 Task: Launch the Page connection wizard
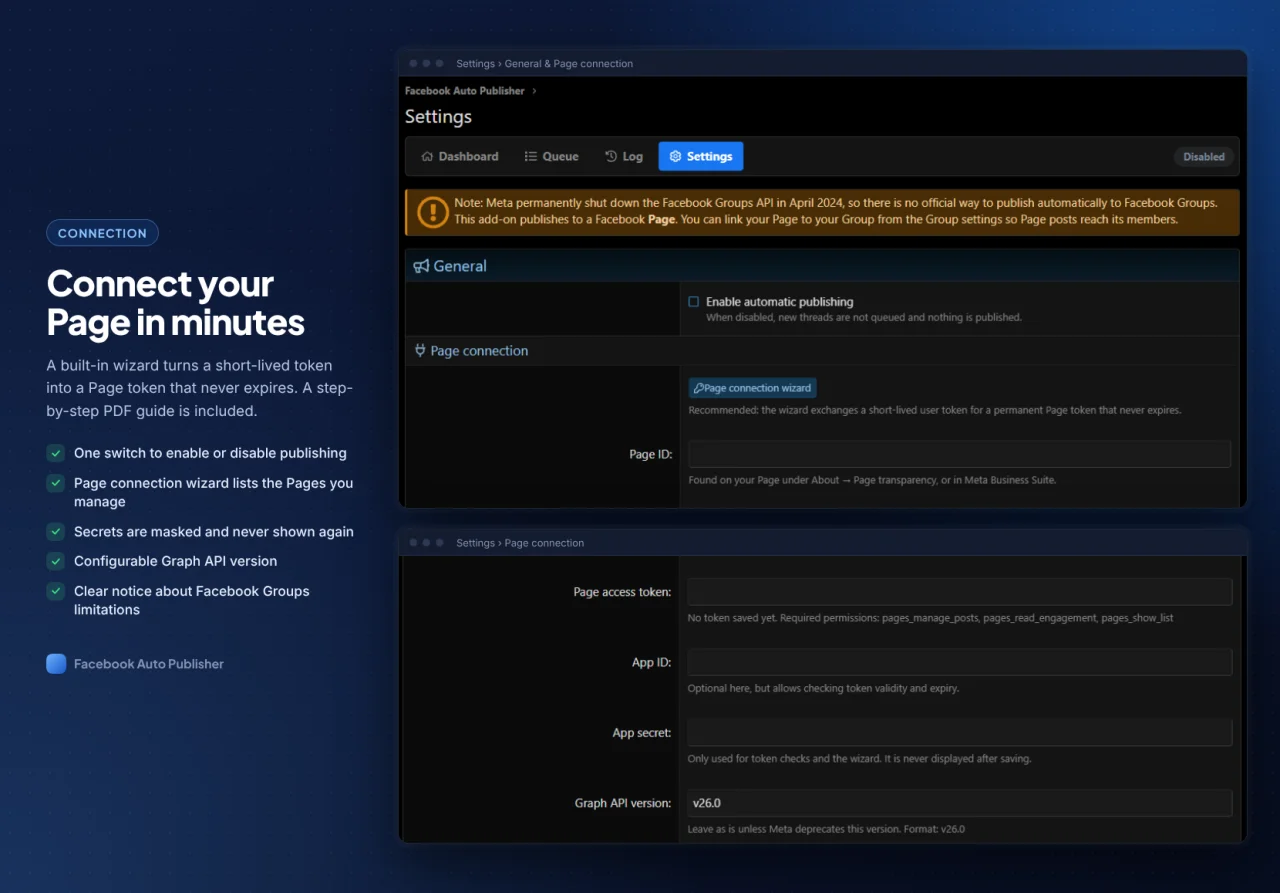click(x=752, y=388)
